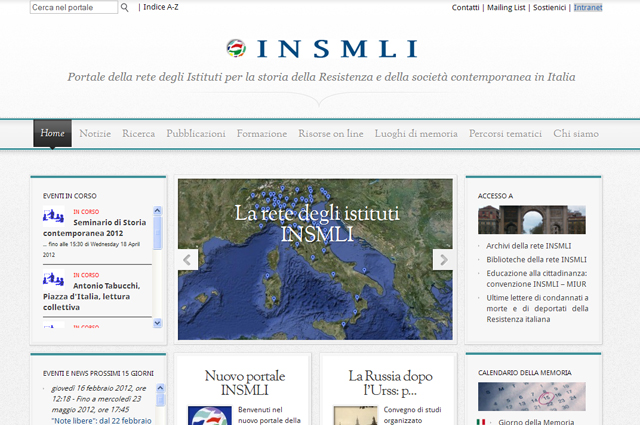Click the INSMLI title text in header
The width and height of the screenshot is (640, 425).
(337, 49)
